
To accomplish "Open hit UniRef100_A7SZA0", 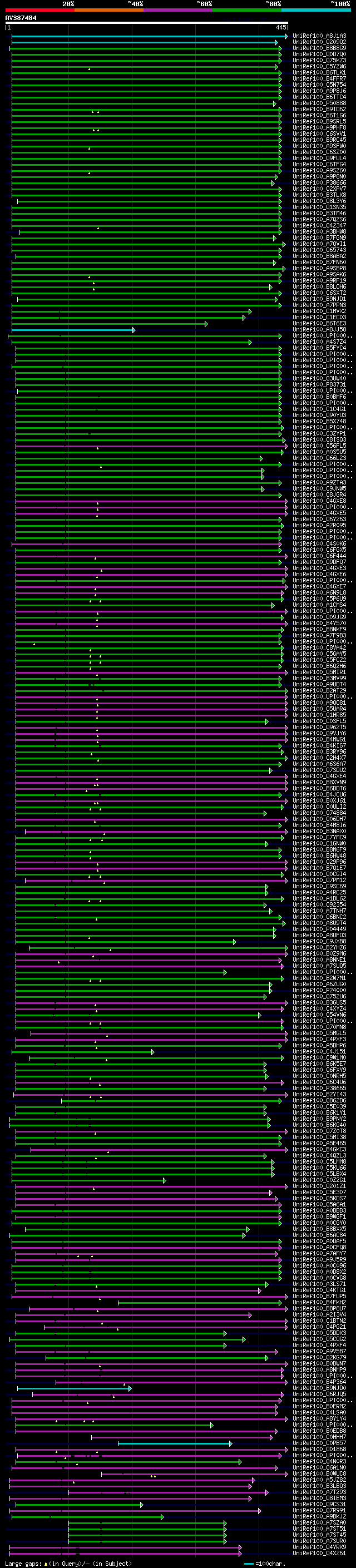I will click(319, 1522).
